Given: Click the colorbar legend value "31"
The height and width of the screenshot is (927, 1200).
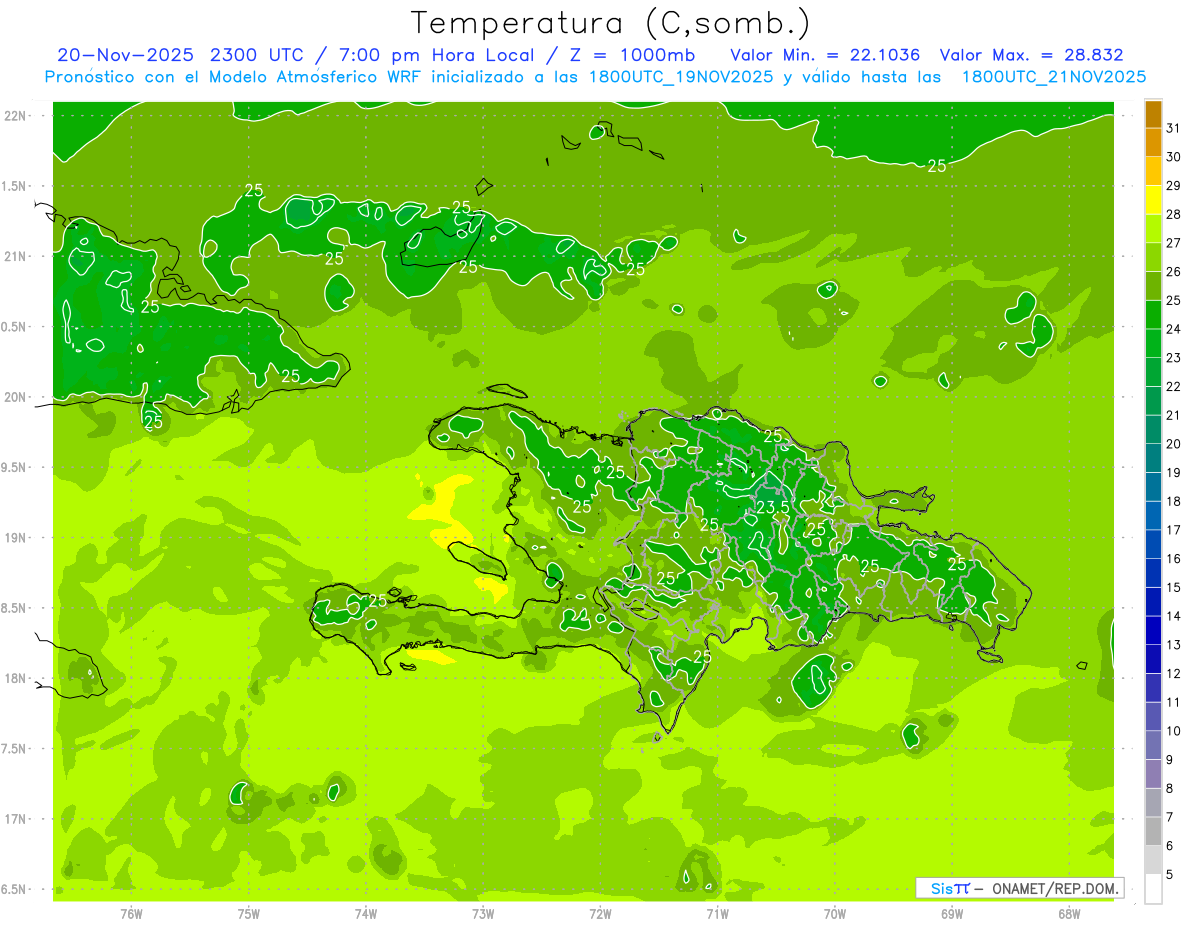Looking at the screenshot, I should [1174, 128].
